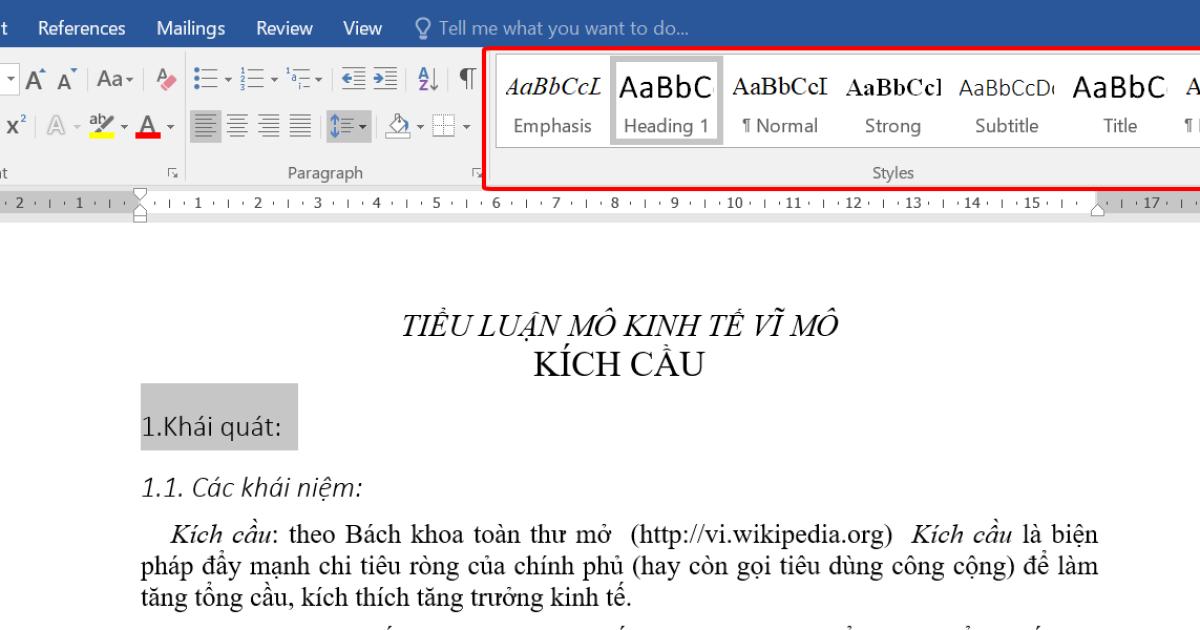Screen dimensions: 1200x630
Task: Switch to the View ribbon tab
Action: click(362, 28)
